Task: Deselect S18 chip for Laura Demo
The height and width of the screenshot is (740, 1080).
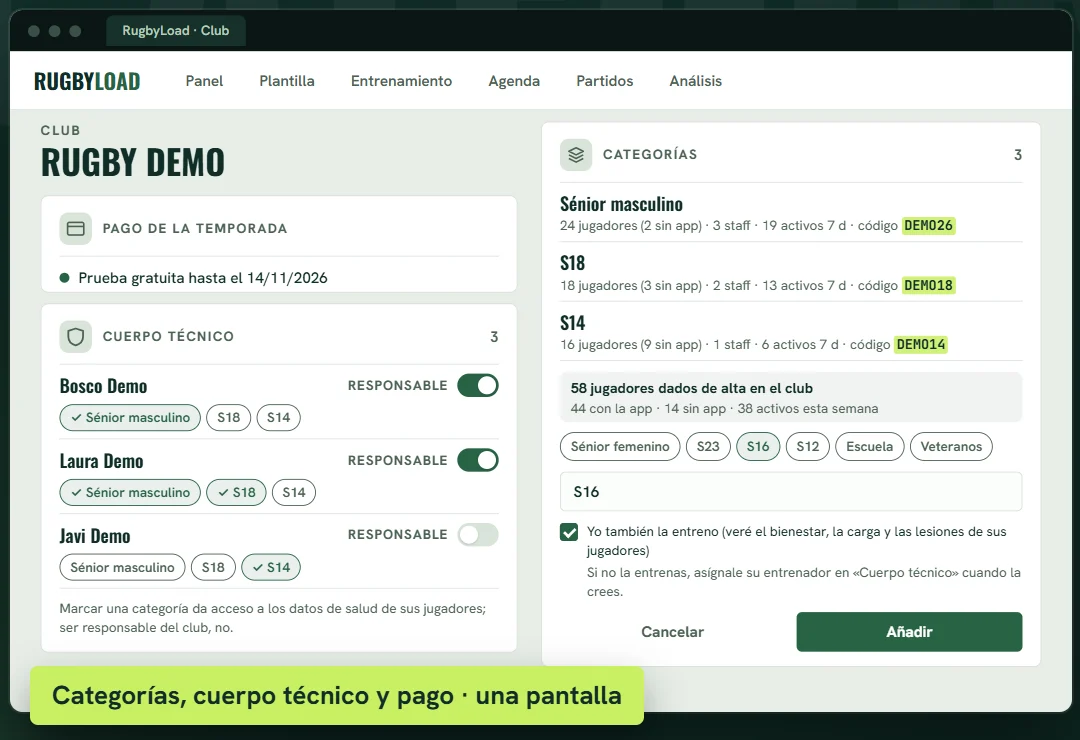Action: click(x=236, y=493)
